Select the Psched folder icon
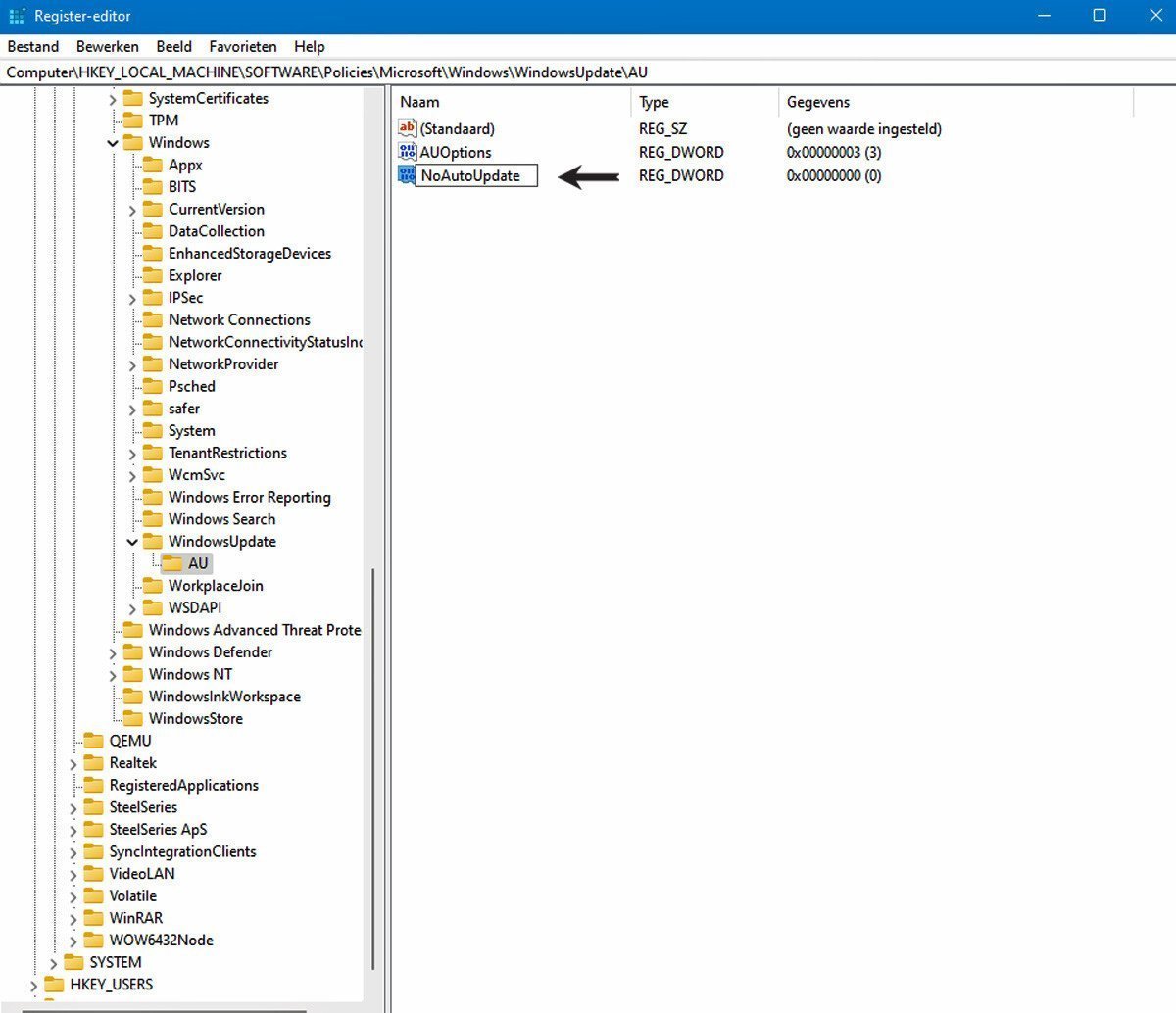Image resolution: width=1176 pixels, height=1013 pixels. coord(152,386)
